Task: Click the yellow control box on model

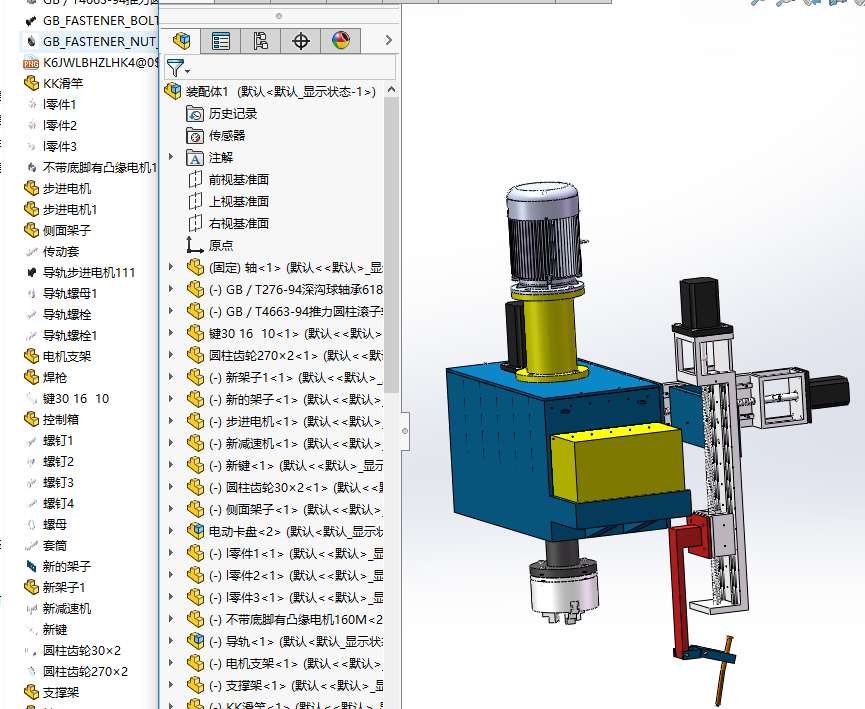Action: 618,462
